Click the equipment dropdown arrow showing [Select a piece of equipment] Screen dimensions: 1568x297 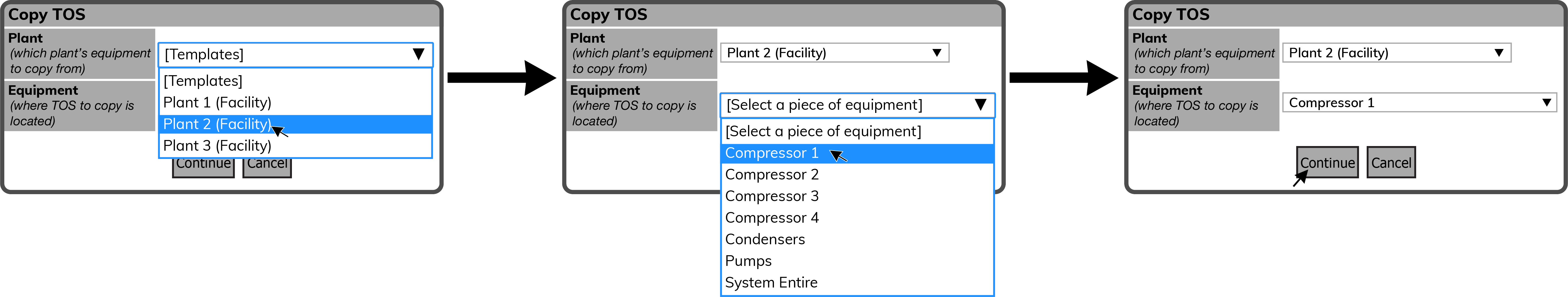(980, 105)
